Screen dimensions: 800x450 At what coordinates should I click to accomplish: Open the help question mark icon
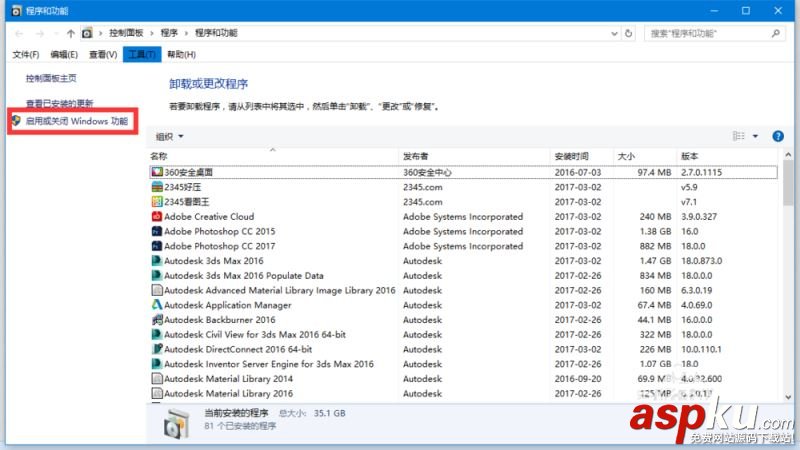point(778,136)
